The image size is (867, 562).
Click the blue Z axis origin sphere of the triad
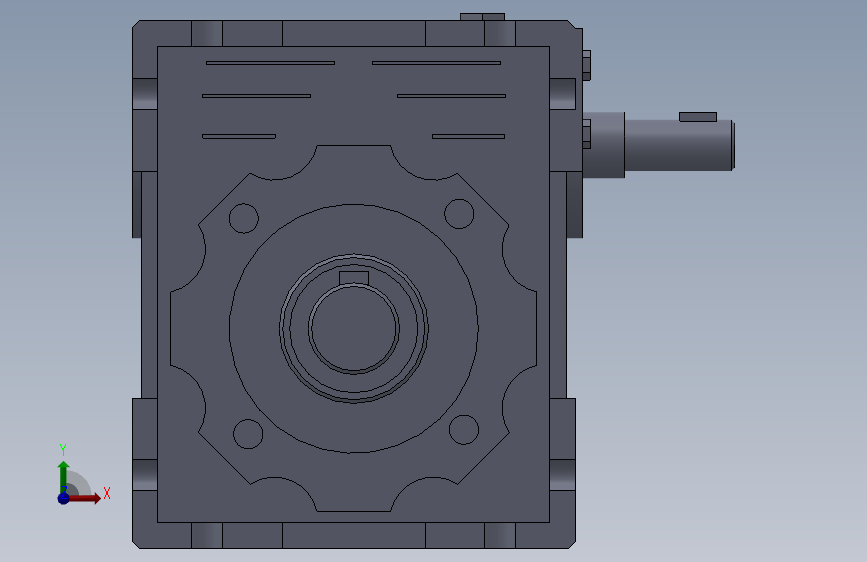point(63,498)
